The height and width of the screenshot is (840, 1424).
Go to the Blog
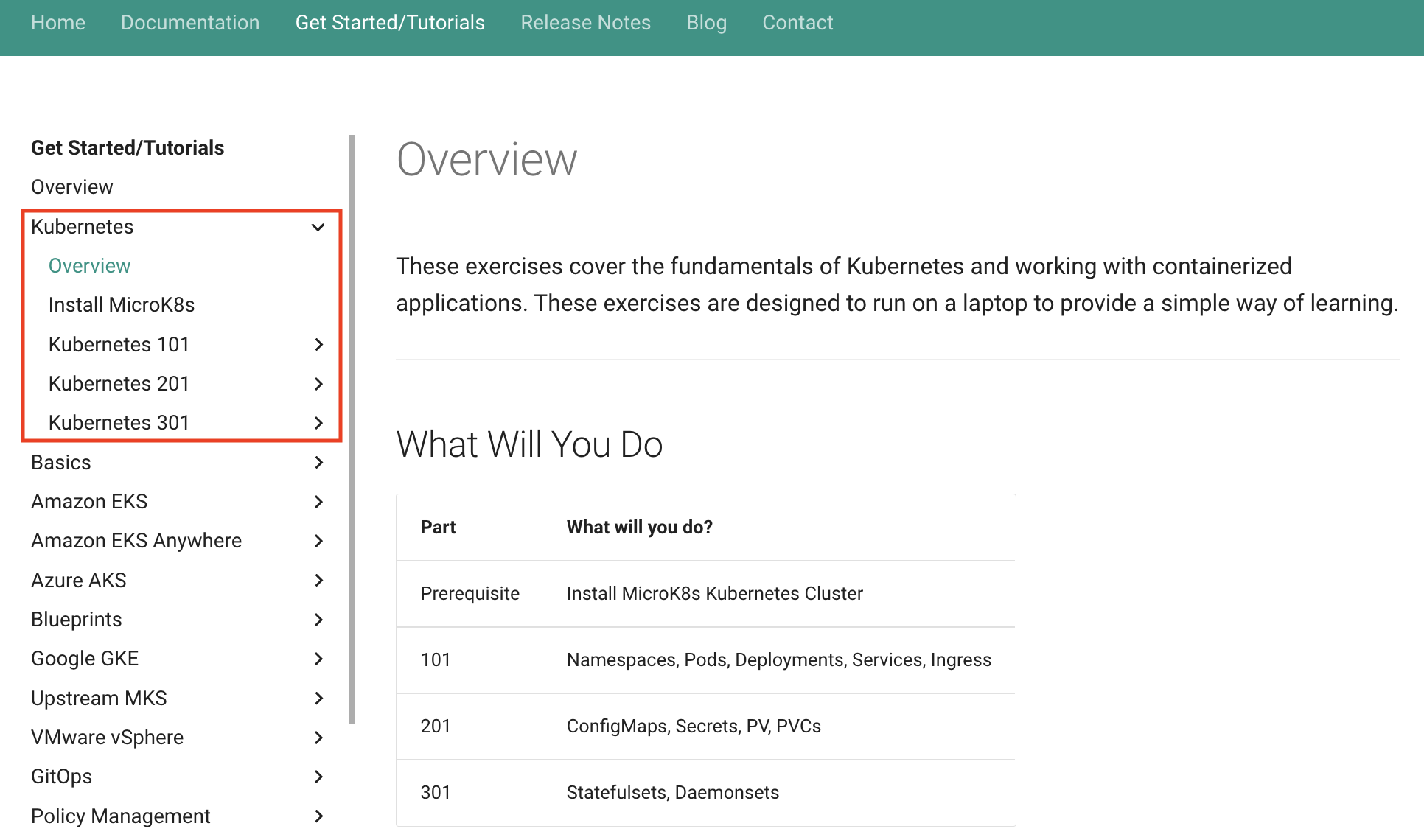tap(707, 23)
